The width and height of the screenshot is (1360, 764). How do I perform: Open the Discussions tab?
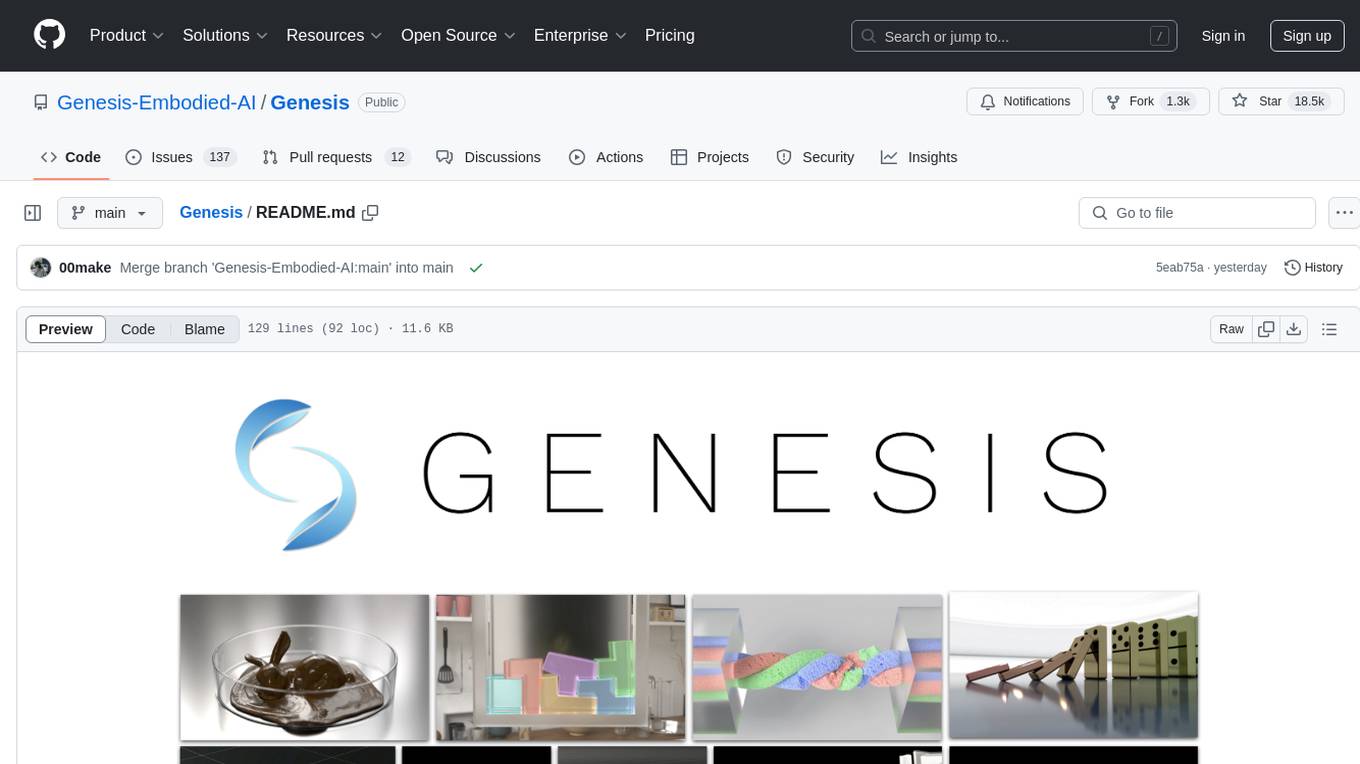[489, 157]
